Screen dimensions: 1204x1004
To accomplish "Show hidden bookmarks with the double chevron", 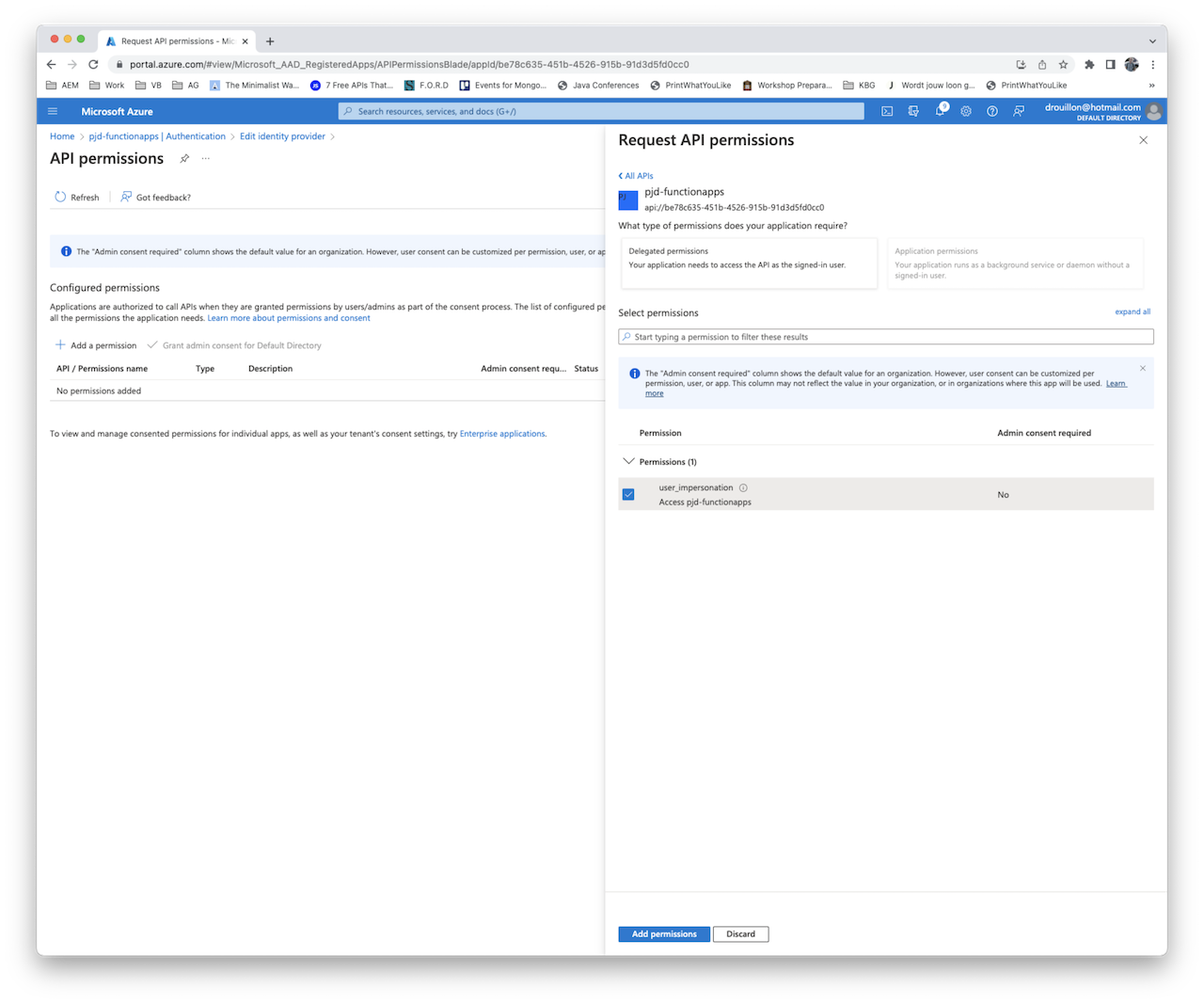I will 1151,85.
